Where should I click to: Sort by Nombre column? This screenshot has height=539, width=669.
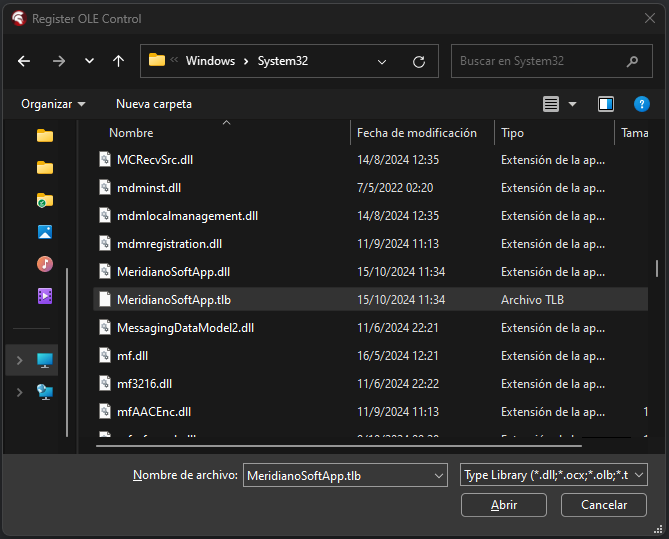click(131, 133)
